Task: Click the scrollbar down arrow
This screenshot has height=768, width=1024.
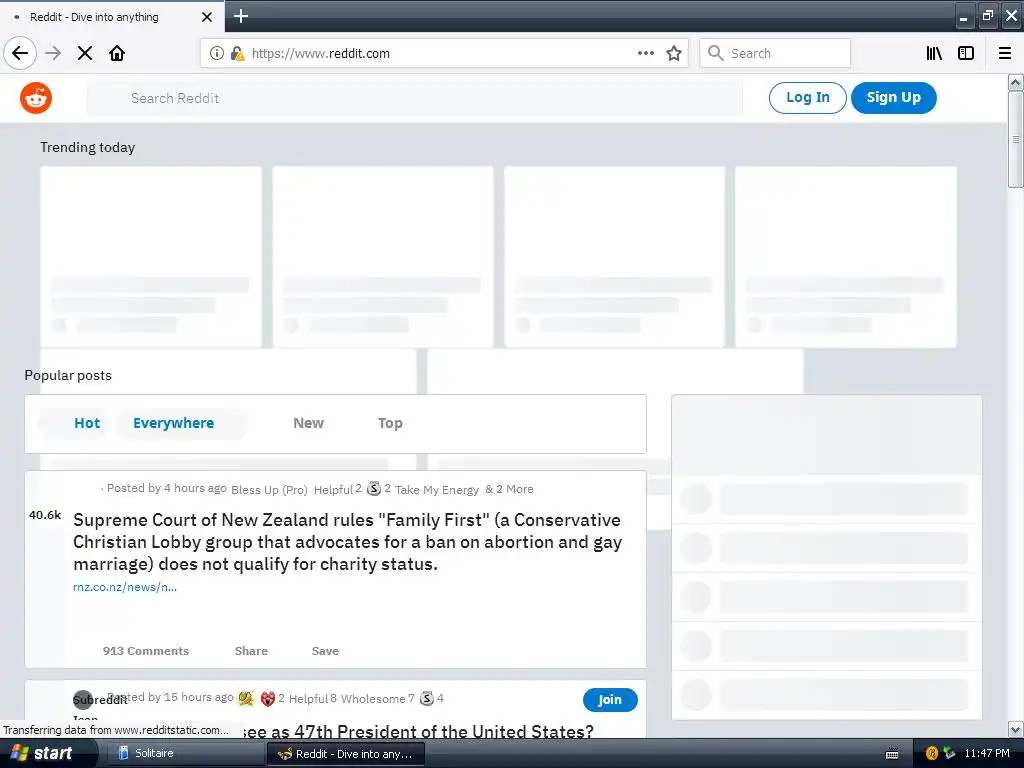Action: 1016,729
